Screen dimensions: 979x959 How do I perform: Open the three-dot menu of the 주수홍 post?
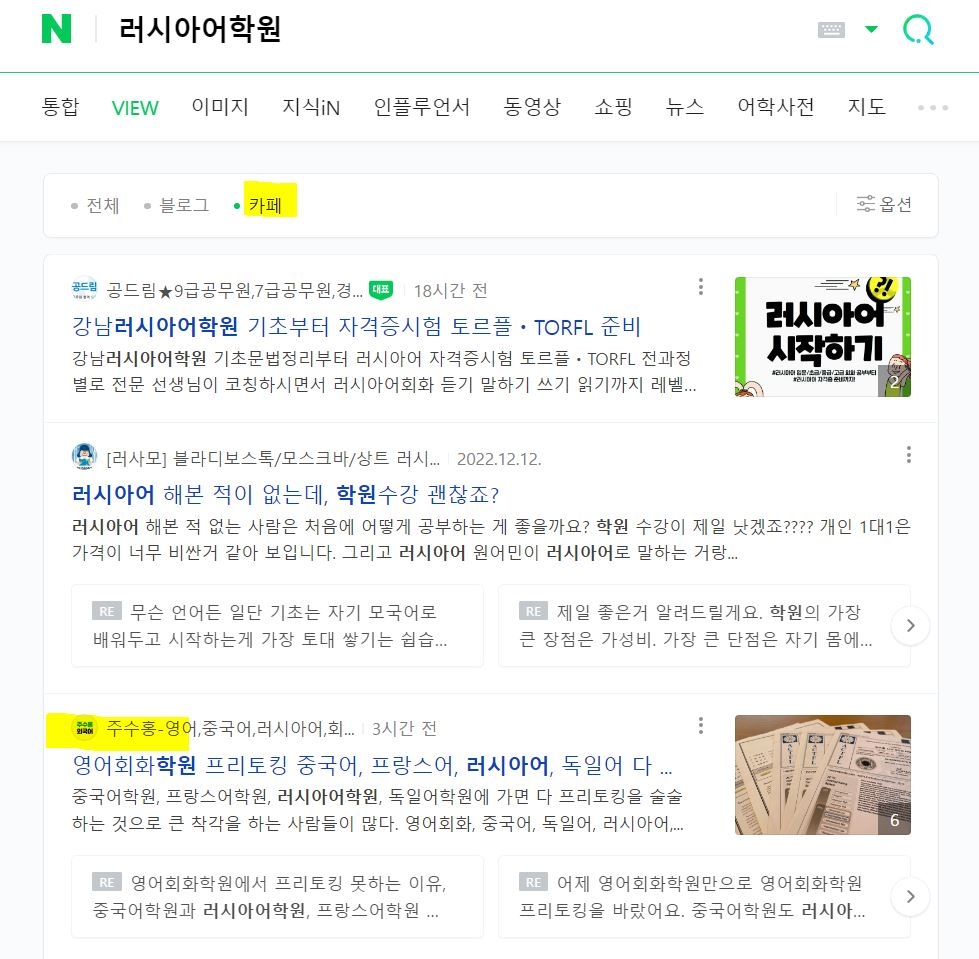click(x=701, y=725)
